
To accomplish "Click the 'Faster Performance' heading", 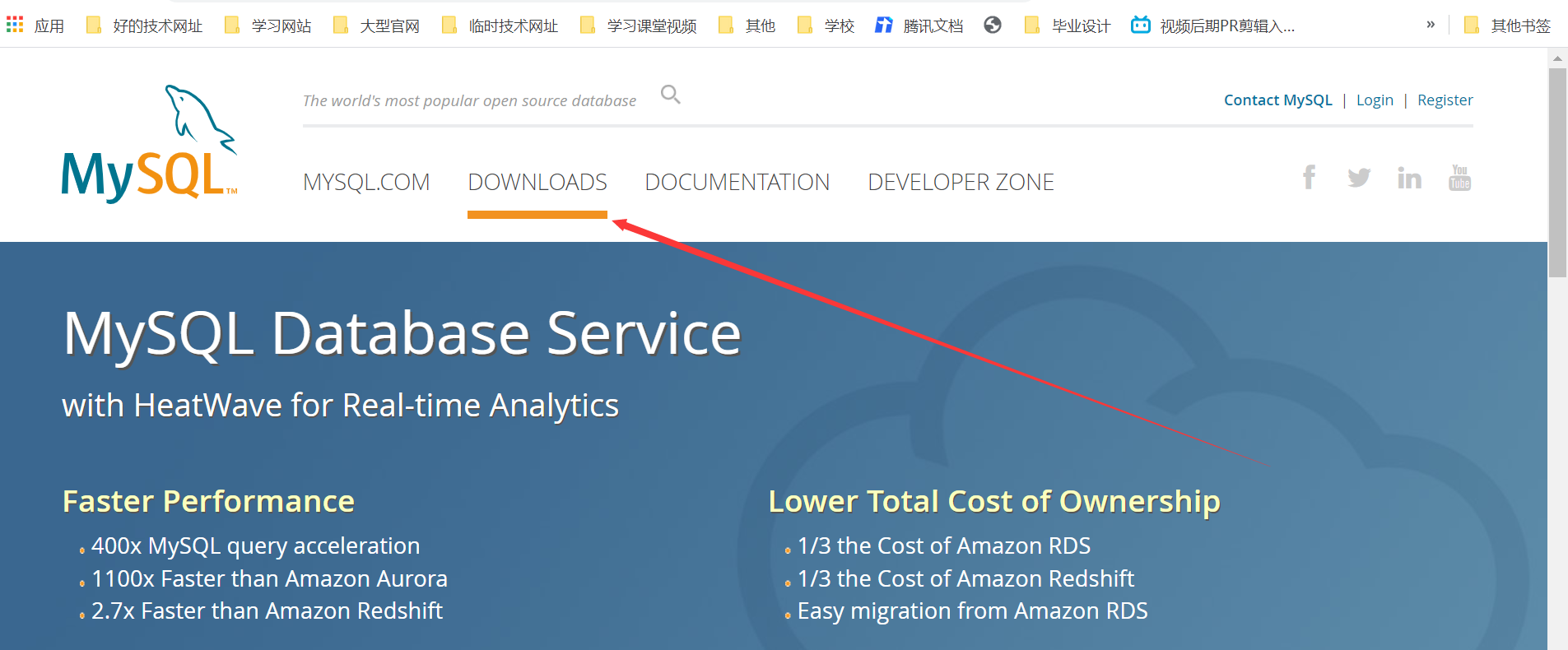I will pos(208,501).
